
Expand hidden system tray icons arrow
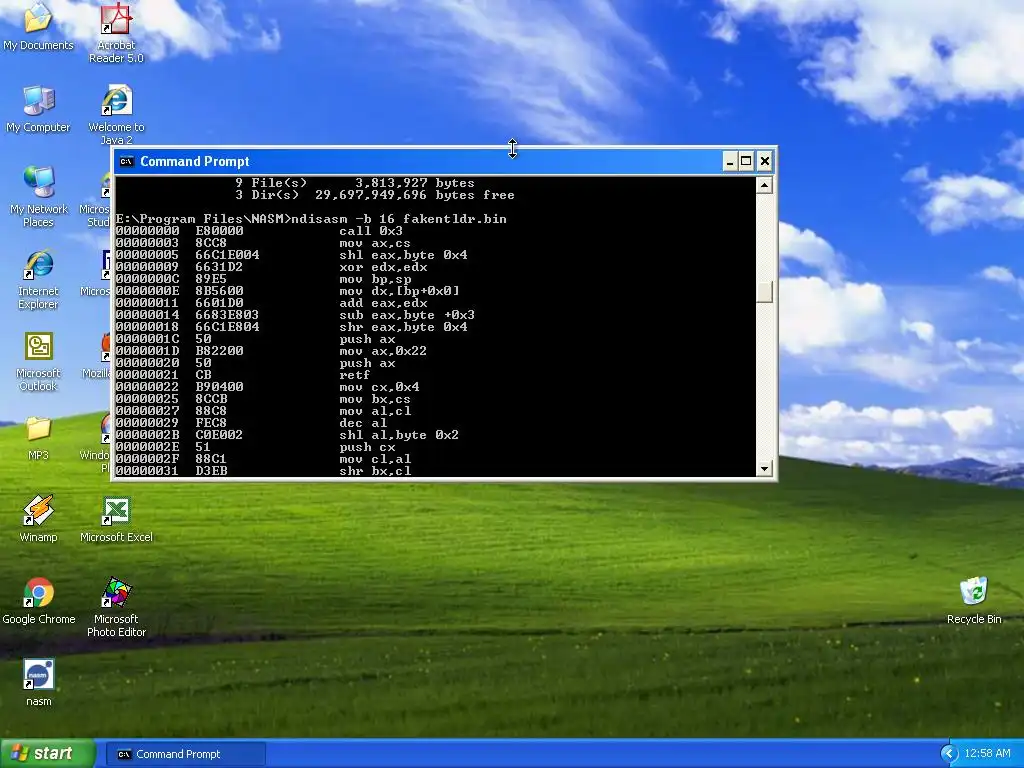[x=949, y=754]
